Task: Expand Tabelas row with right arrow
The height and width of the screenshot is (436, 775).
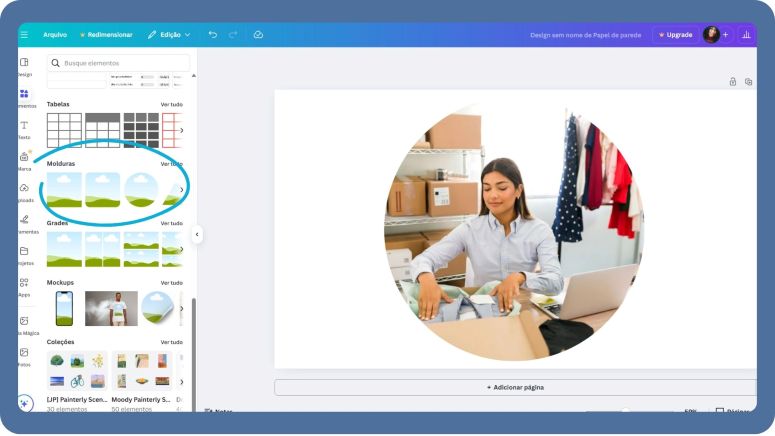Action: 181,130
